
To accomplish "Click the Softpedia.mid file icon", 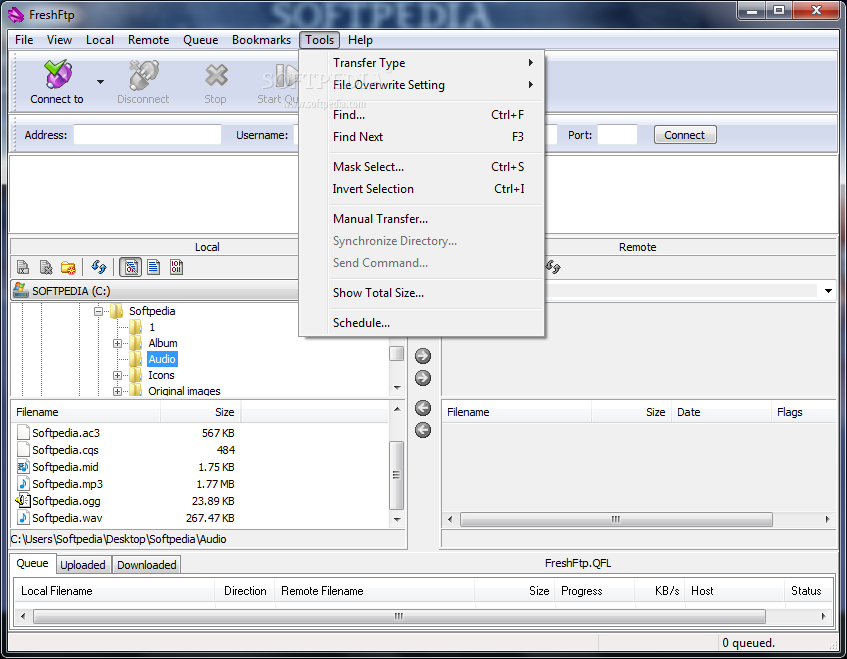I will tap(23, 467).
